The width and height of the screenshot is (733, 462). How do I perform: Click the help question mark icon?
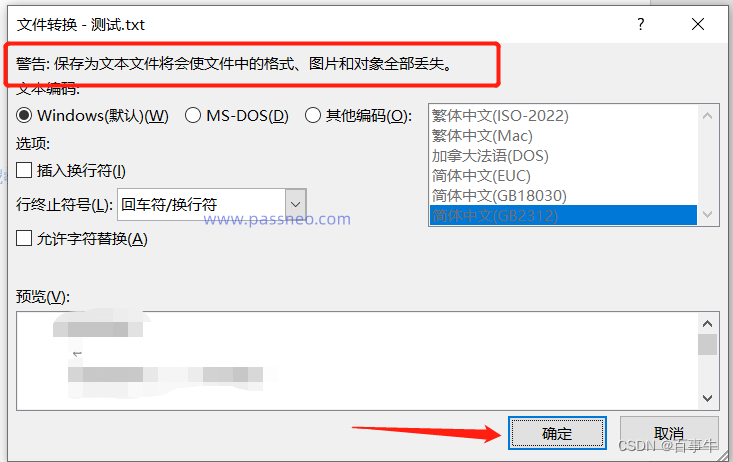(x=640, y=24)
